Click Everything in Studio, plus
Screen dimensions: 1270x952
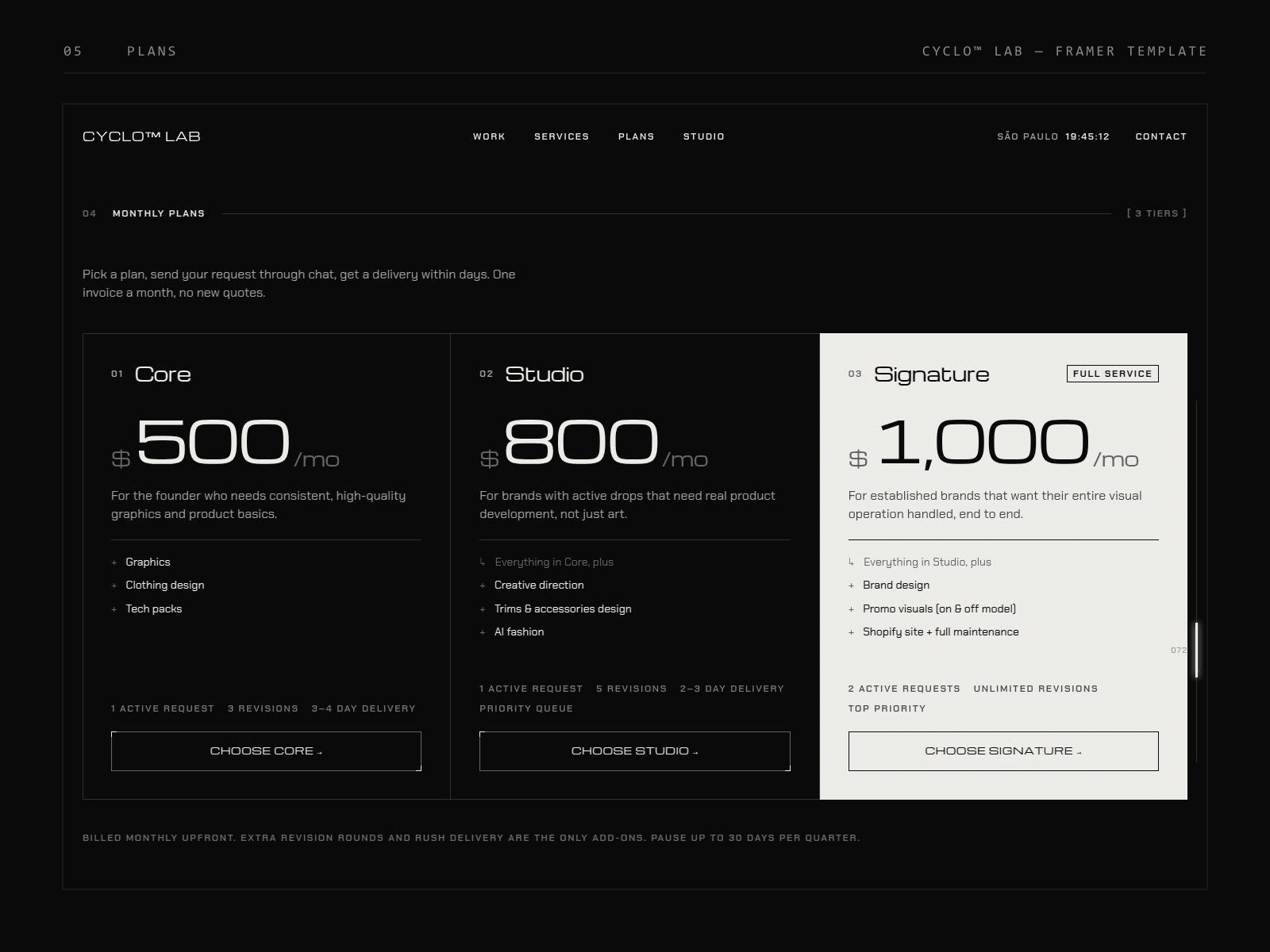pyautogui.click(x=927, y=562)
